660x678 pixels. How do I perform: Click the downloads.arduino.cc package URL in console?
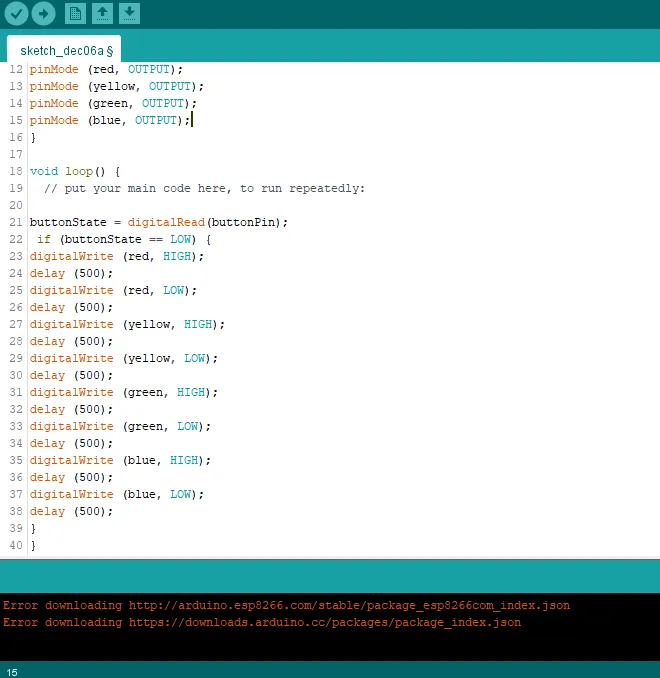325,622
